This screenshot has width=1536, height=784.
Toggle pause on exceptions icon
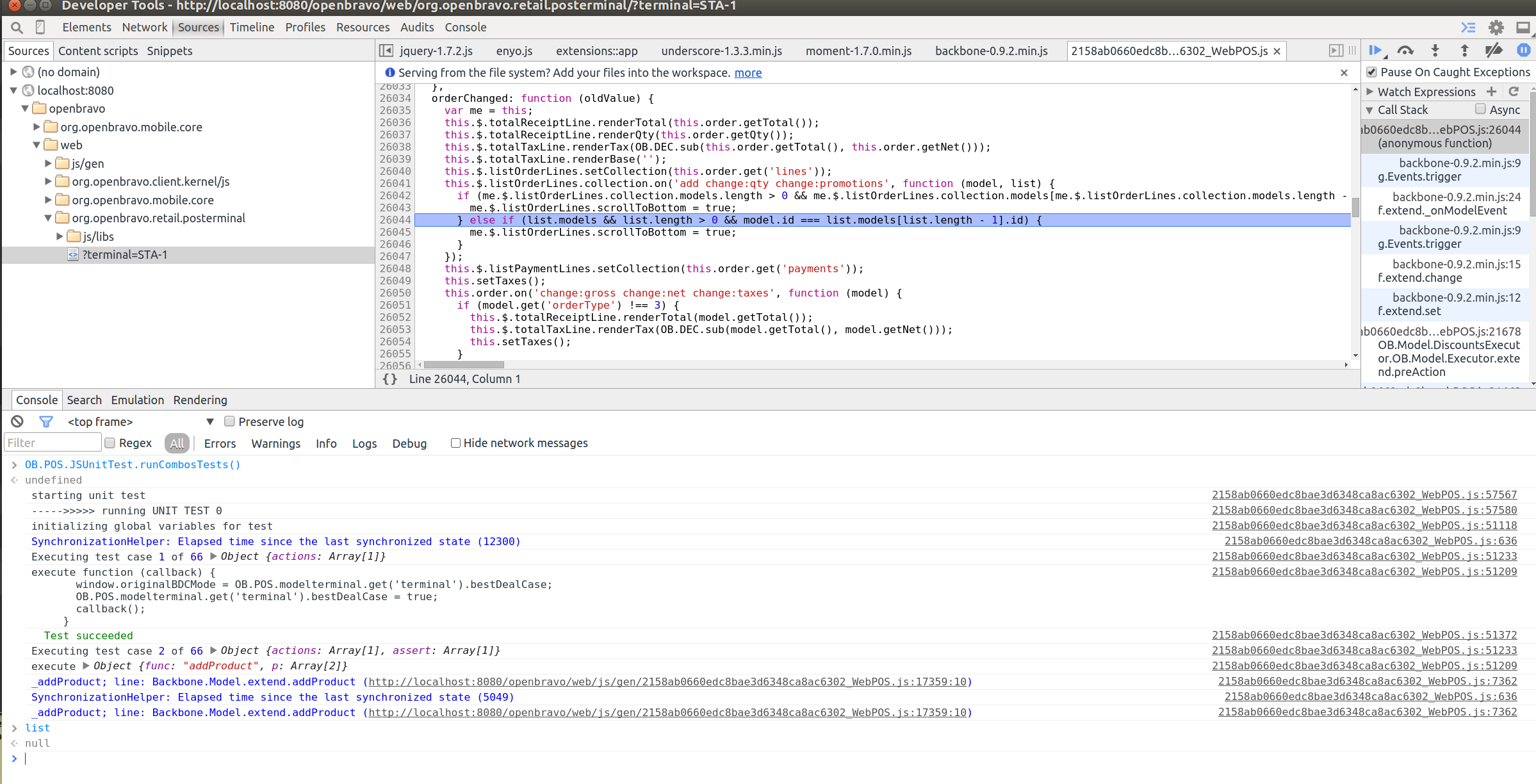[1523, 51]
